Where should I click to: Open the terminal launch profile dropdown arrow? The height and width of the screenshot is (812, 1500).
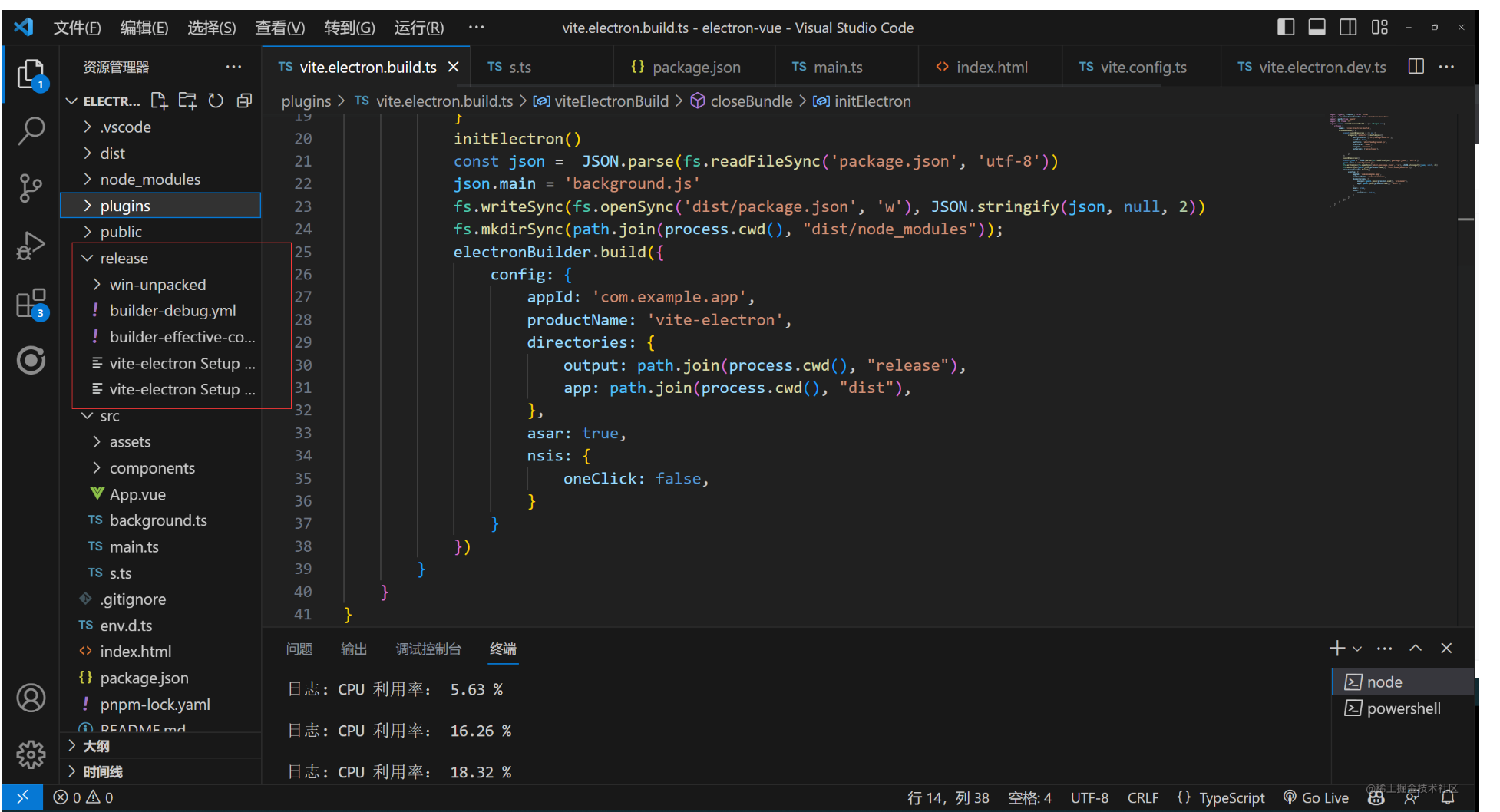click(x=1357, y=649)
